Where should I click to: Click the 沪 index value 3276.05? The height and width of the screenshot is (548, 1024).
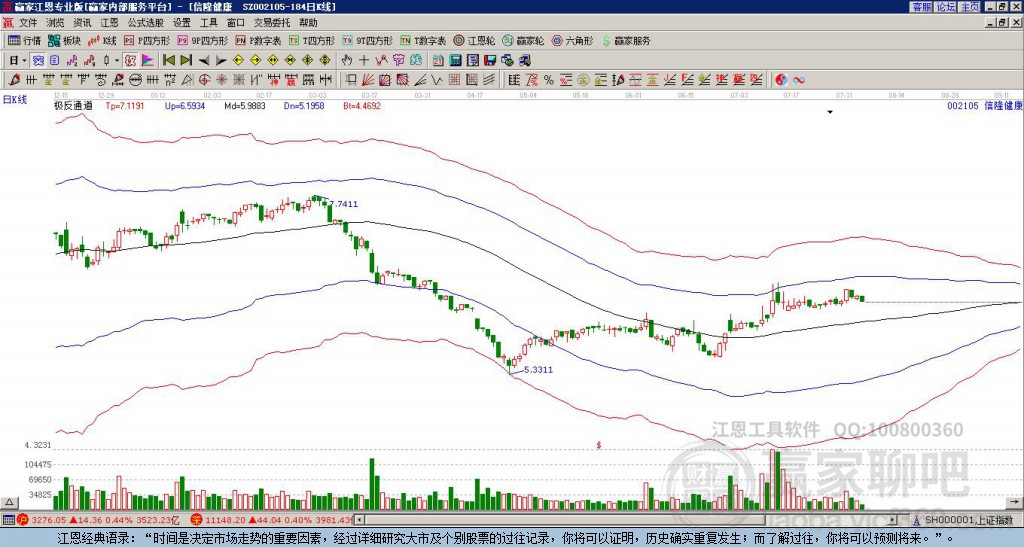coord(49,520)
